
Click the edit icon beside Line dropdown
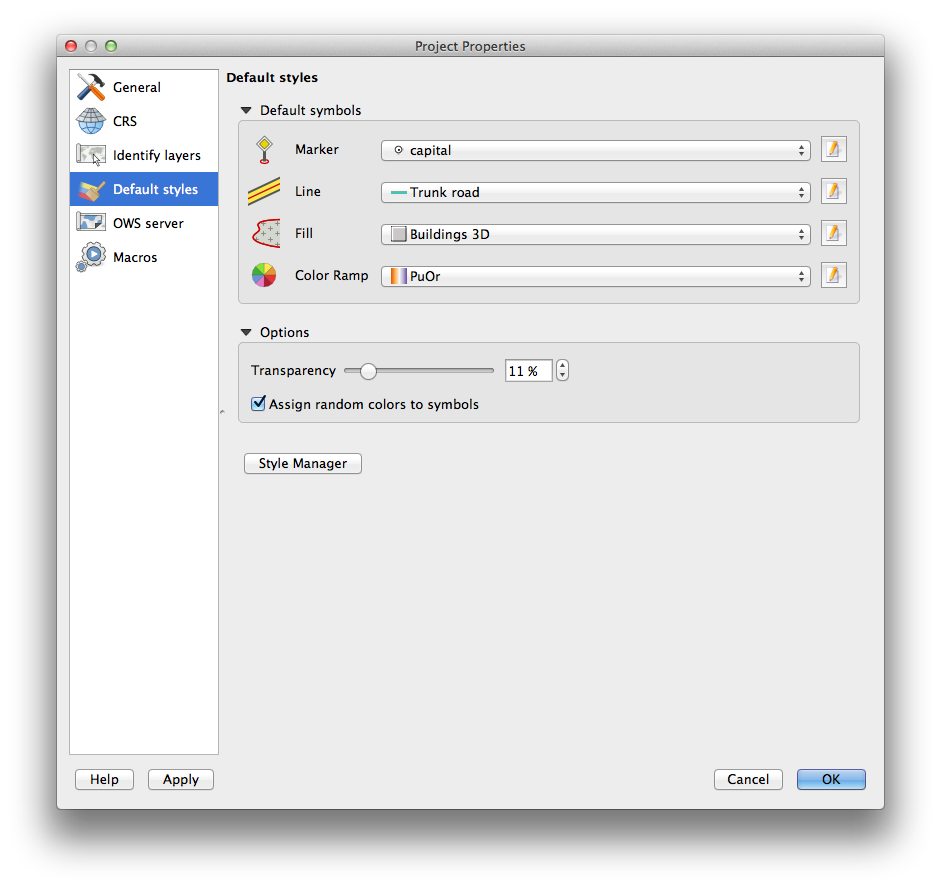pyautogui.click(x=833, y=192)
